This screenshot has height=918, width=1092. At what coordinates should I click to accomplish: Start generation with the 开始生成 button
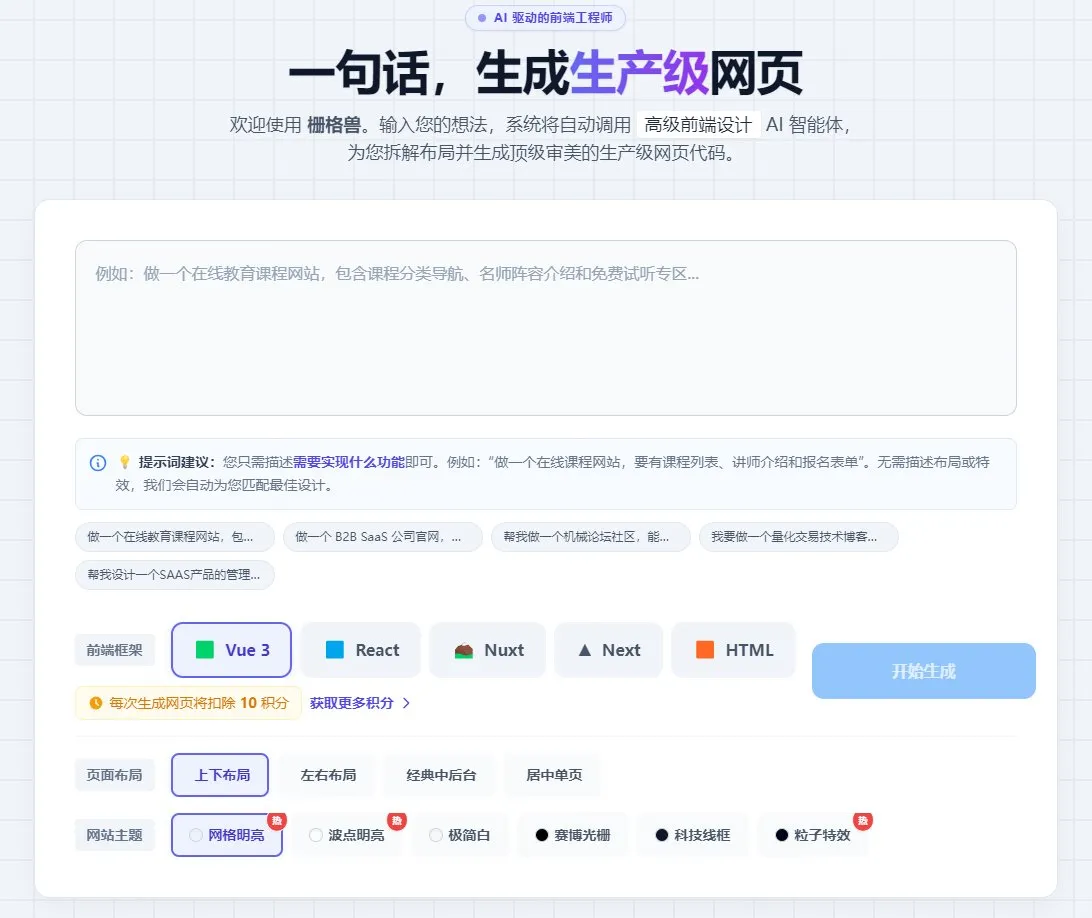[x=923, y=671]
